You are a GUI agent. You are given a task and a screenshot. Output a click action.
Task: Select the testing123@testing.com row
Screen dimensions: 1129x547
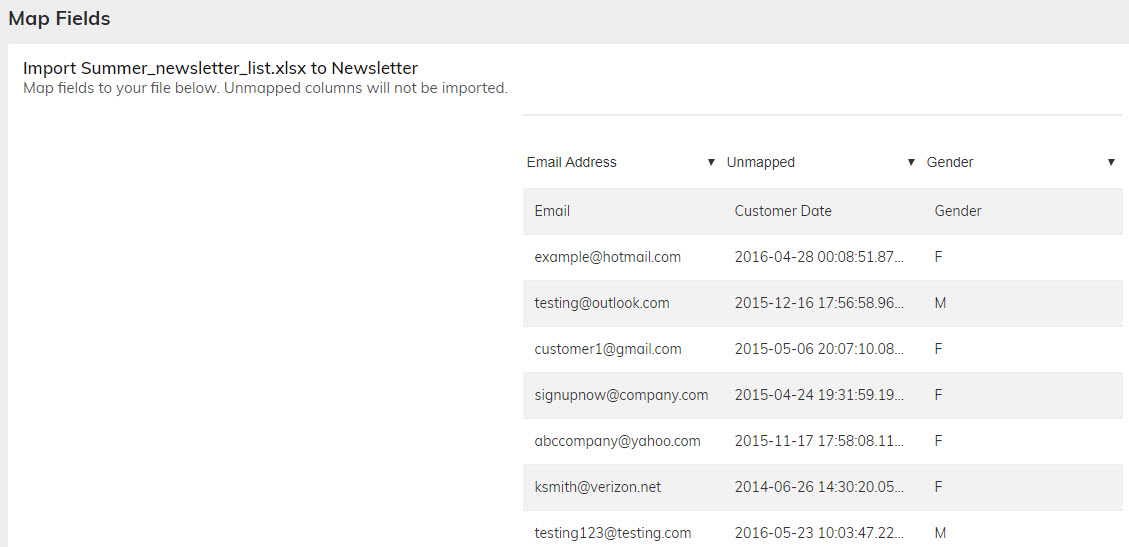point(613,533)
